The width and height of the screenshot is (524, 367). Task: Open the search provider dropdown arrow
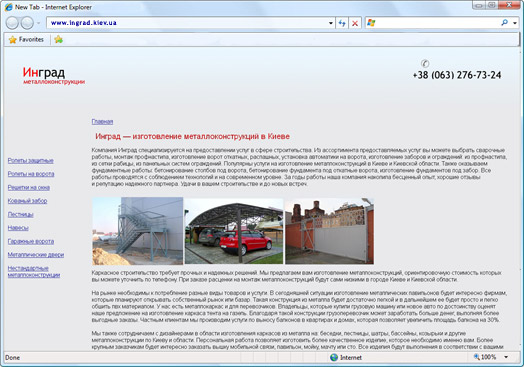[515, 23]
